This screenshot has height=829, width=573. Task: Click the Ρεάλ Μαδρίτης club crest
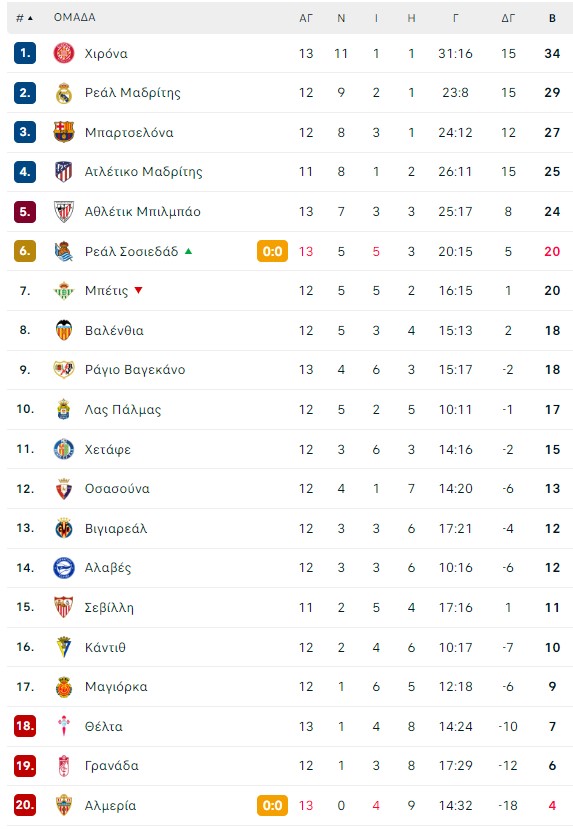point(63,93)
